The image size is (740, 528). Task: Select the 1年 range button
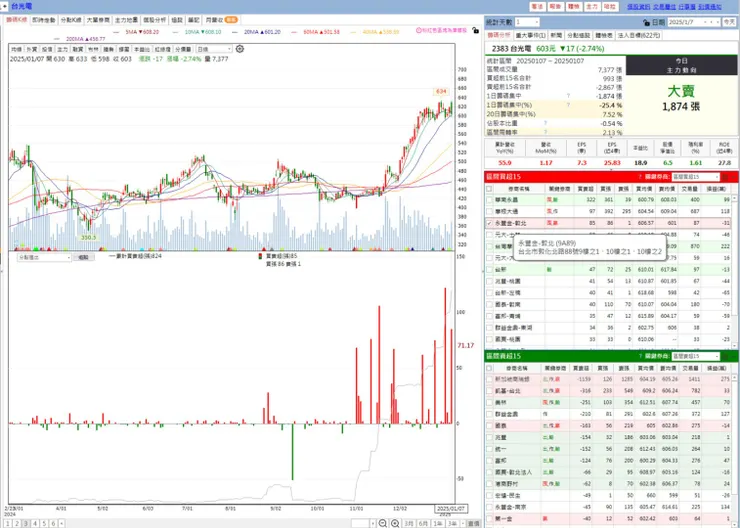437,523
